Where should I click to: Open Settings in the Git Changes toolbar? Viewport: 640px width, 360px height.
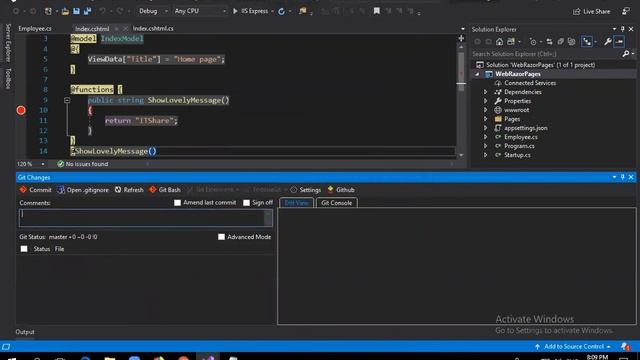click(305, 190)
